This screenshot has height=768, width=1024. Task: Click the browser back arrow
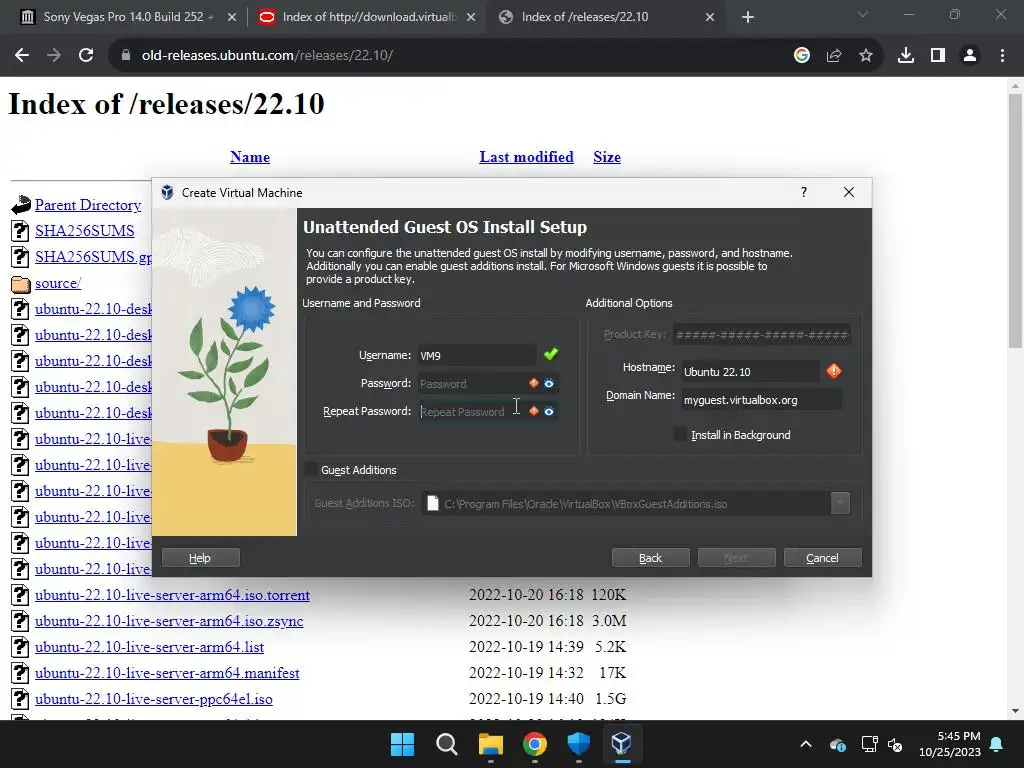pos(22,56)
